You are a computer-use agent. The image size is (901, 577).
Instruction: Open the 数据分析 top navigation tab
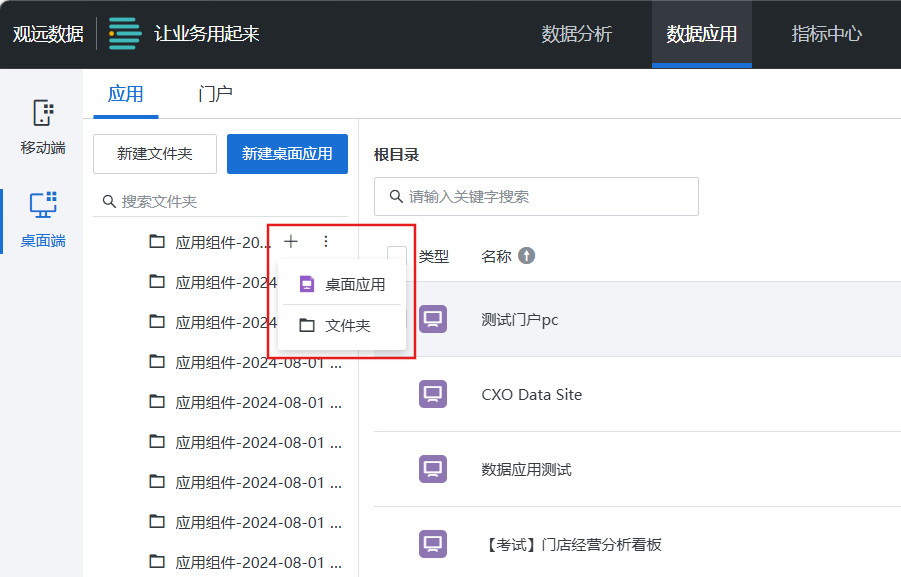tap(577, 34)
